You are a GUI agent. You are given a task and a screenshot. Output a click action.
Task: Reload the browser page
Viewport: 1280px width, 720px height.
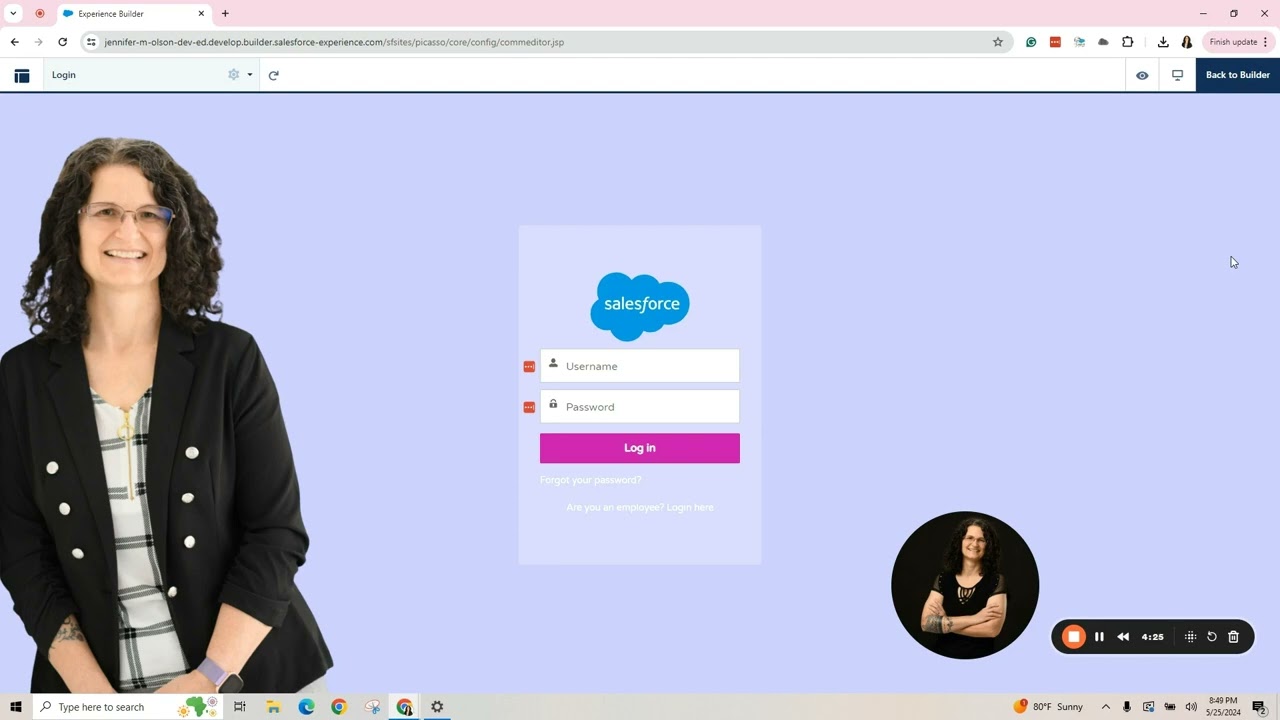coord(62,42)
